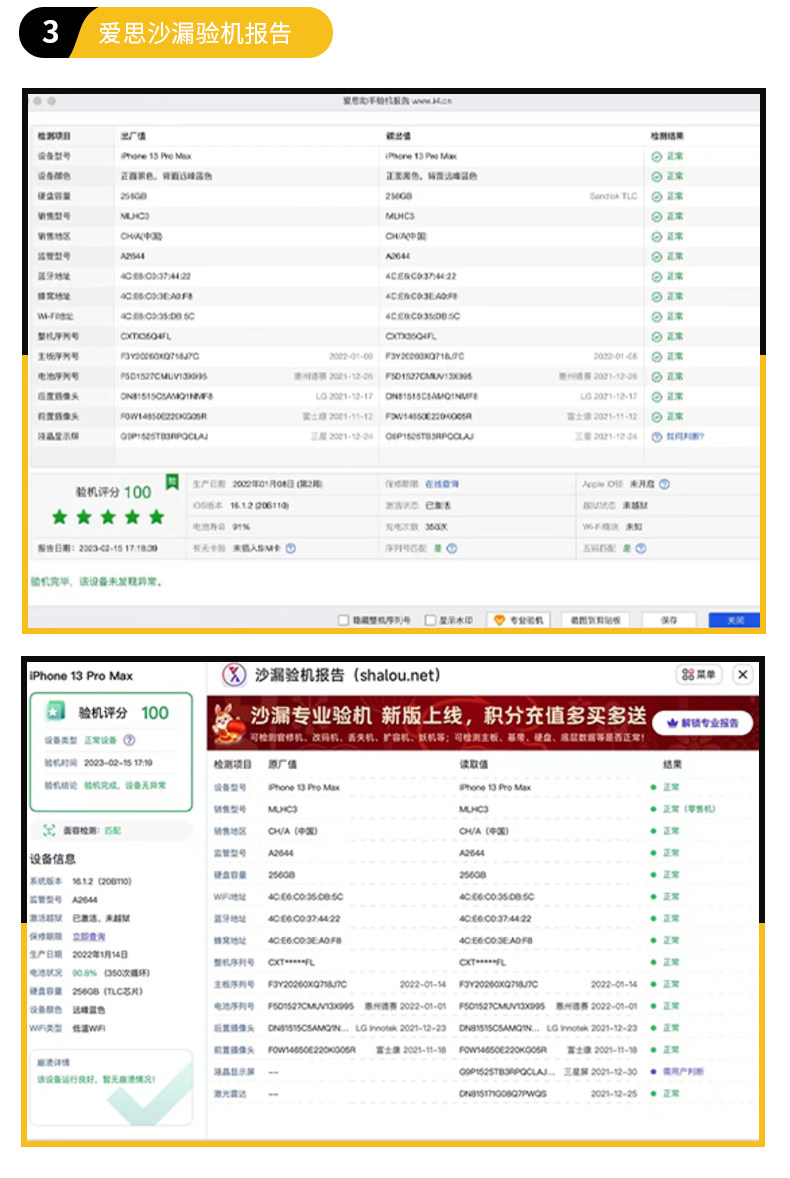
Task: Click the score card icon left of 验机评分 in 沙漏
Action: point(54,711)
